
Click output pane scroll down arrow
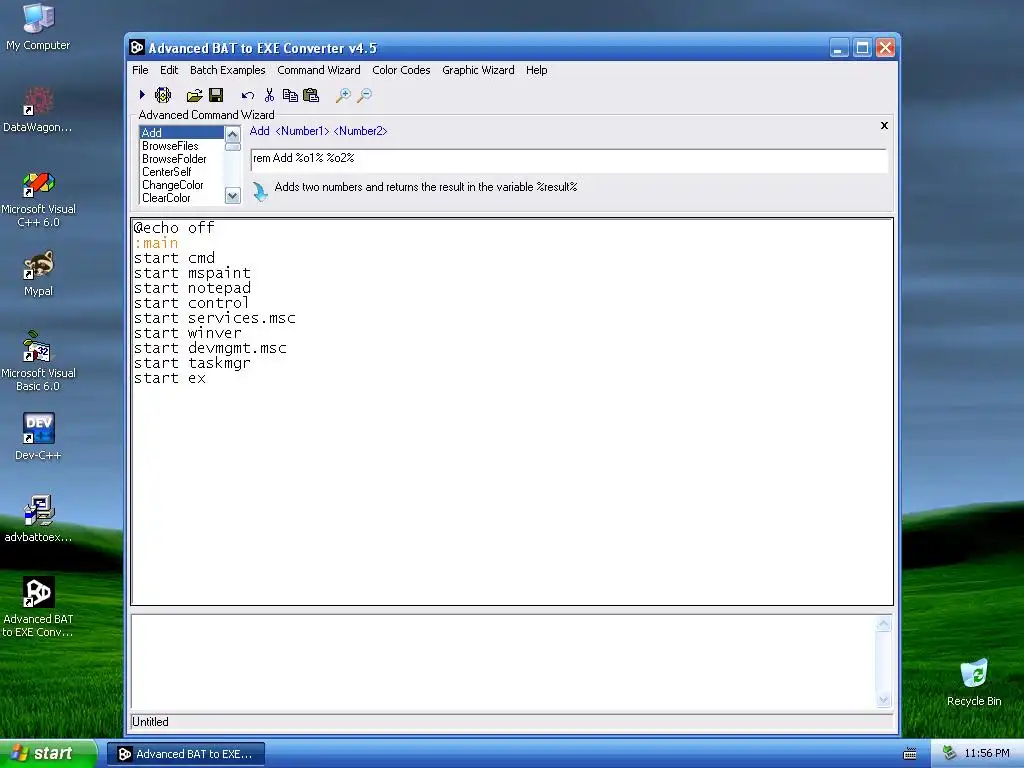(884, 700)
